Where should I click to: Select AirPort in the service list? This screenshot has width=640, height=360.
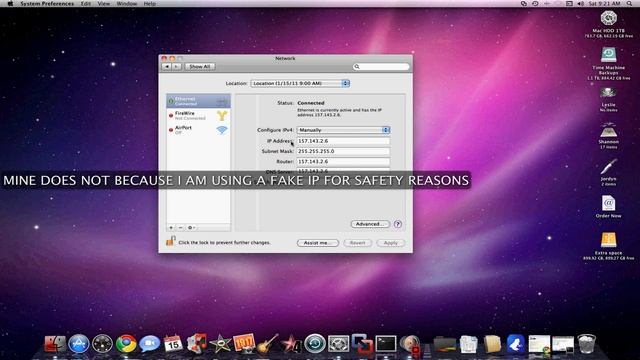(x=198, y=130)
